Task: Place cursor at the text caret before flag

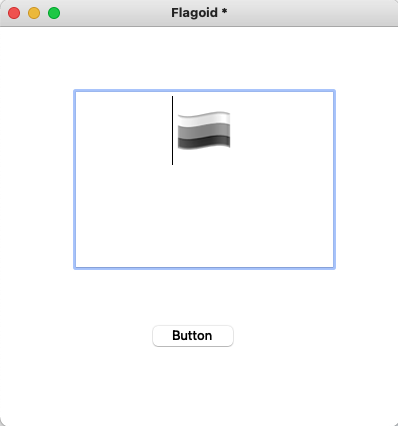Action: tap(172, 130)
